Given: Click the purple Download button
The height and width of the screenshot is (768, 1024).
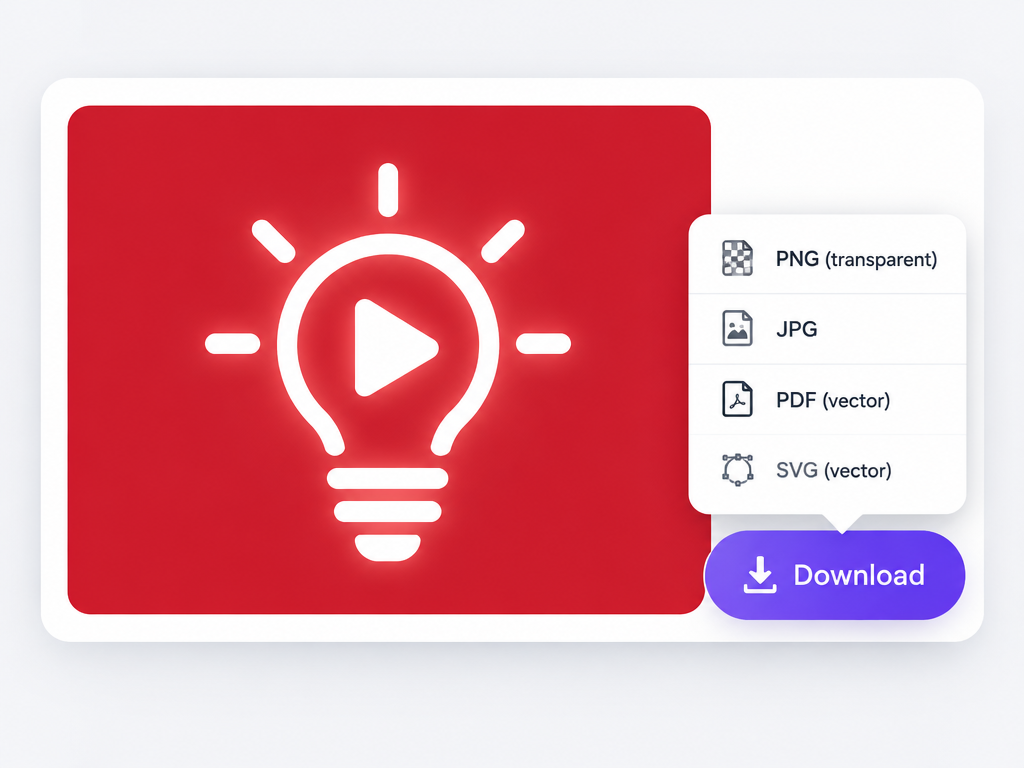Looking at the screenshot, I should [x=835, y=575].
